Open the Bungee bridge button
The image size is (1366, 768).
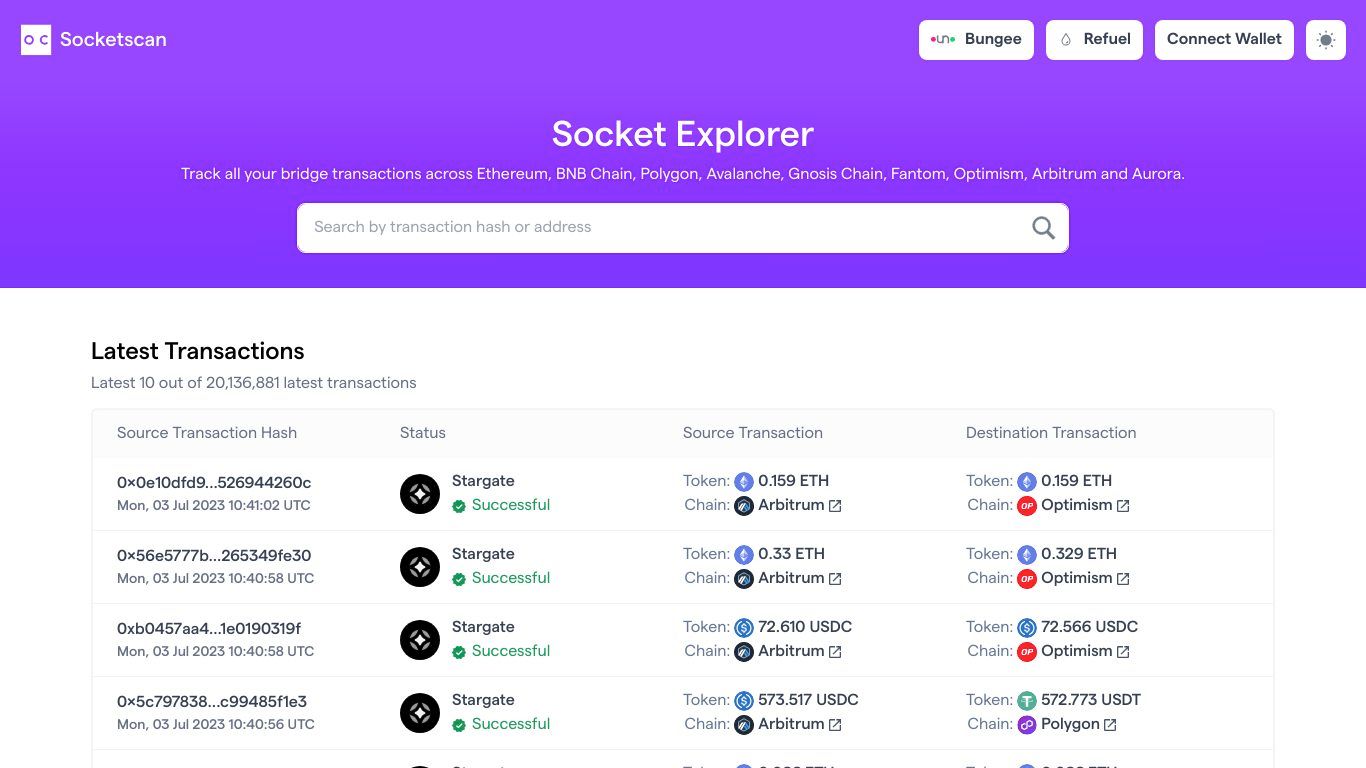(976, 40)
